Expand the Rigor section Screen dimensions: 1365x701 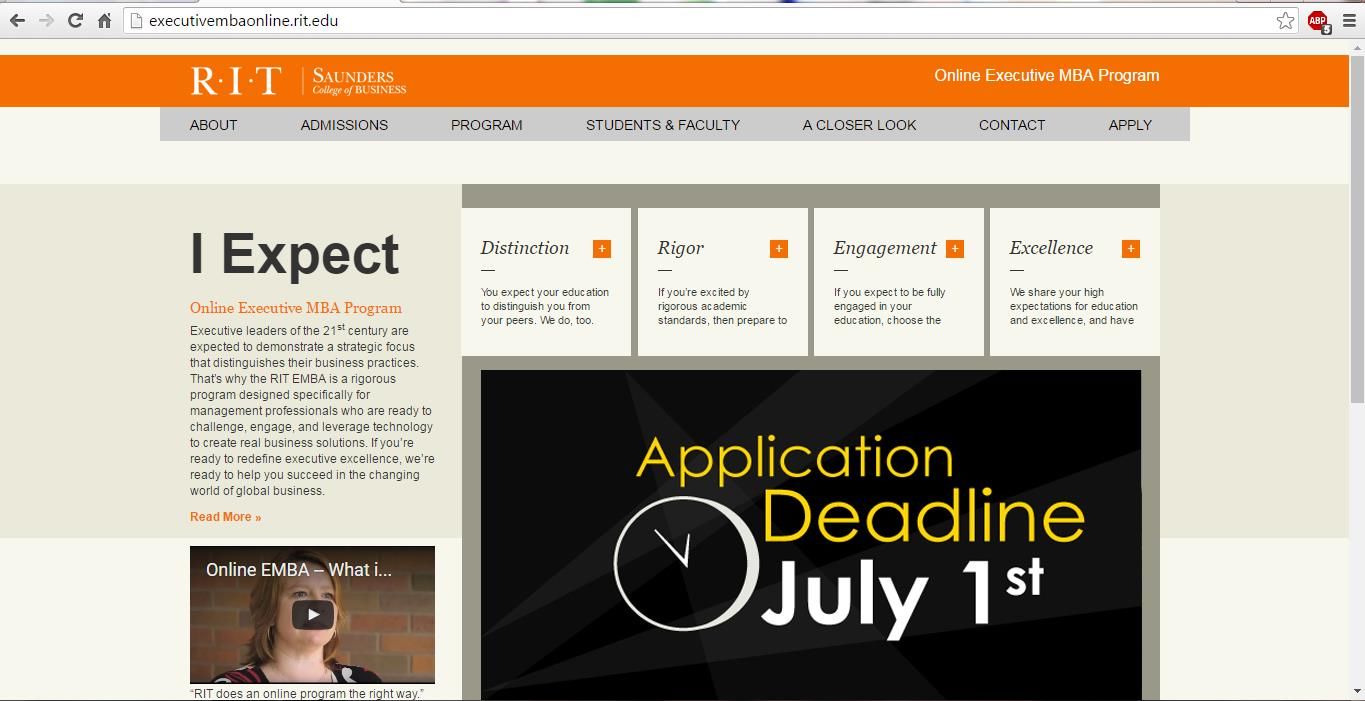pyautogui.click(x=779, y=248)
